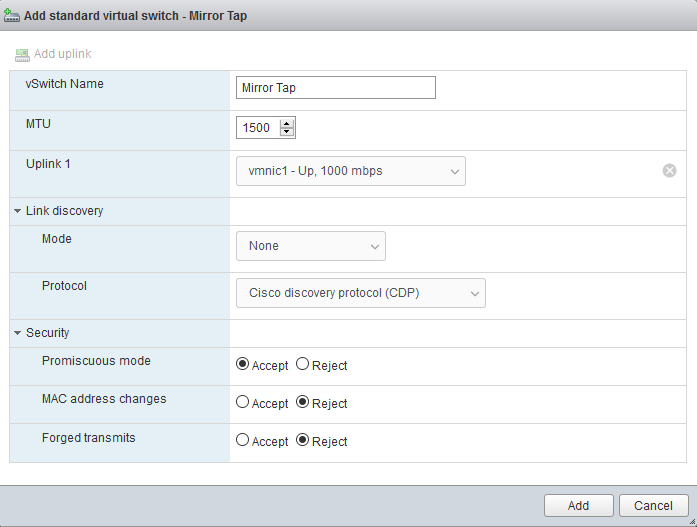Decrease MTU with the down arrow

[288, 132]
